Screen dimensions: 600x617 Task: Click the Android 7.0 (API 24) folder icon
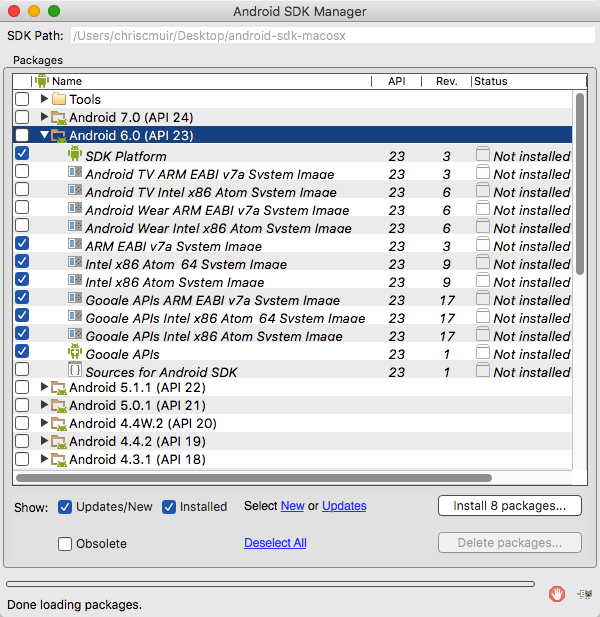coord(59,117)
